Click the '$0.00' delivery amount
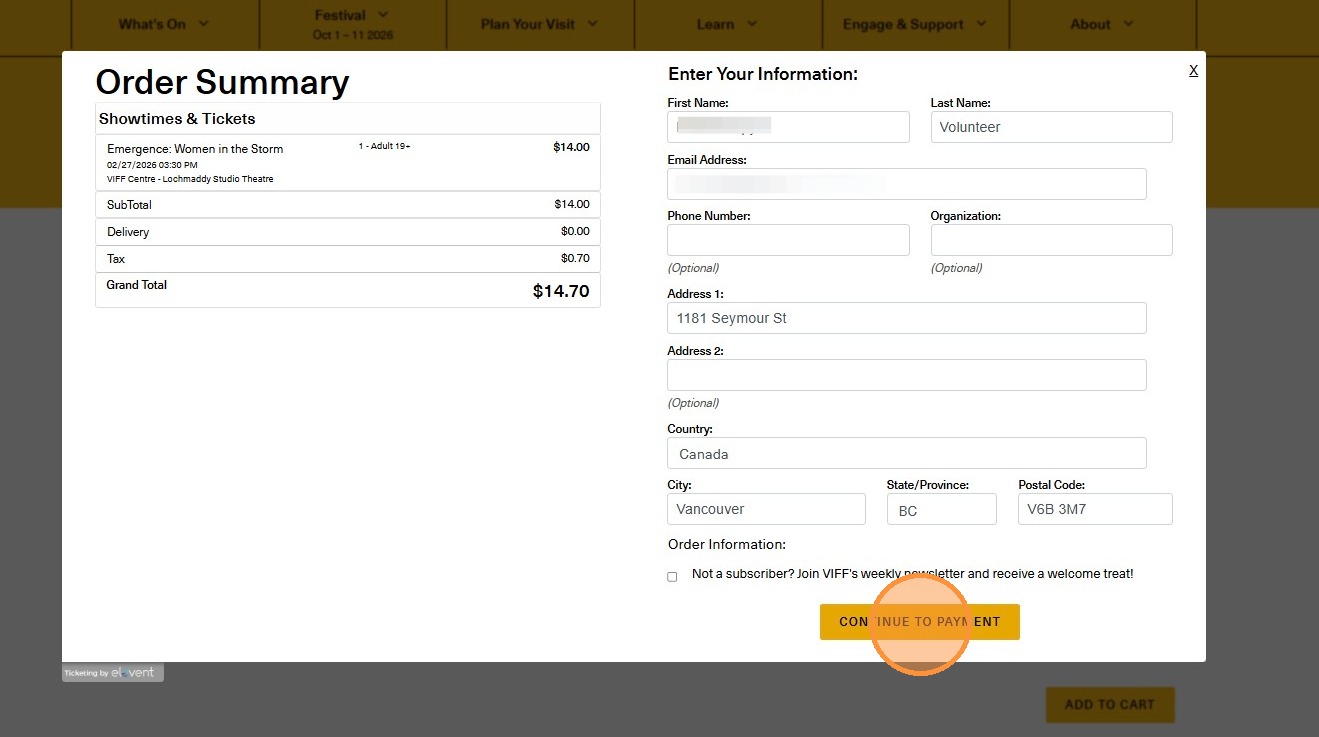1319x737 pixels. (575, 231)
